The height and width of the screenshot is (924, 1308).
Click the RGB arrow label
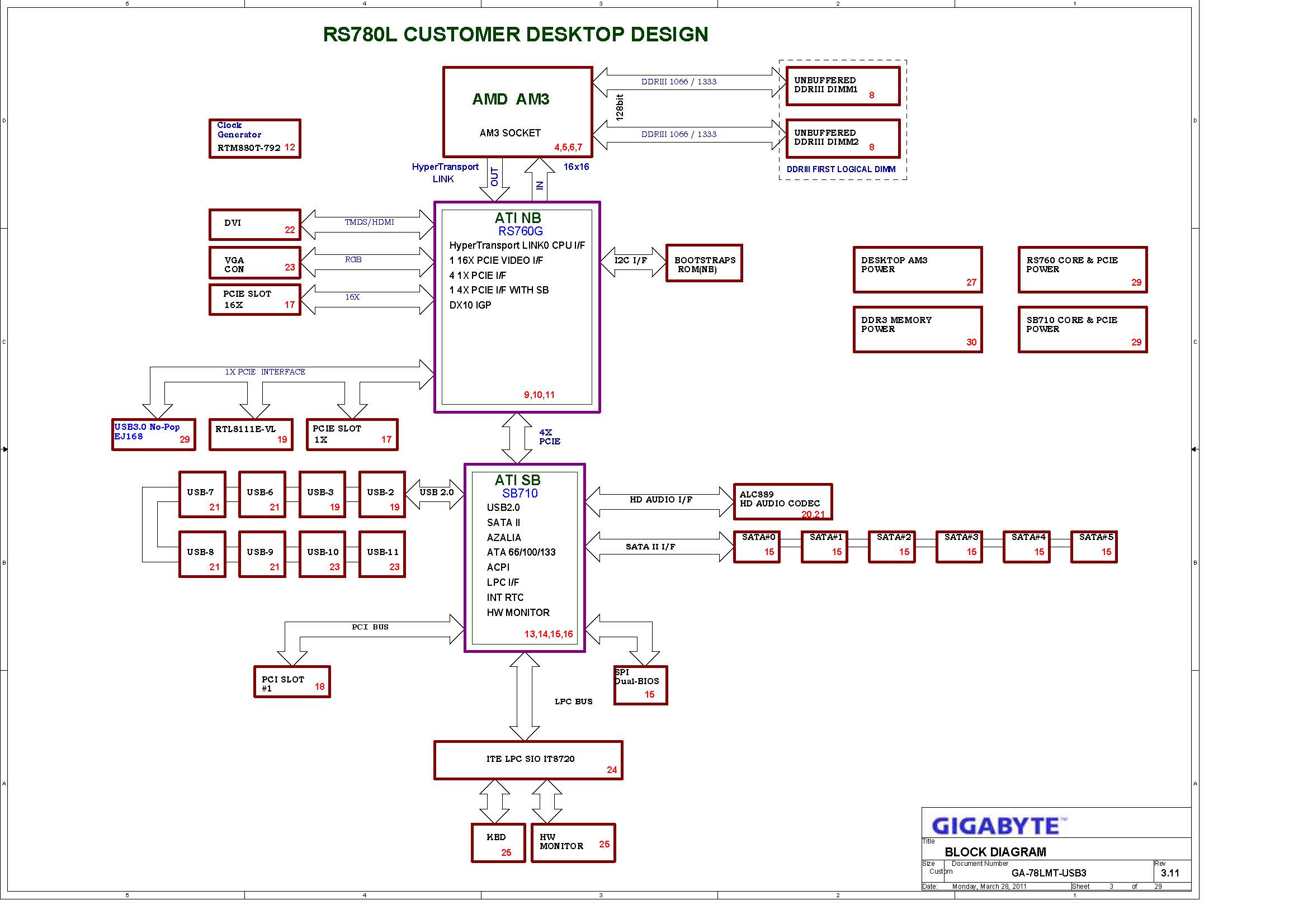pos(353,259)
